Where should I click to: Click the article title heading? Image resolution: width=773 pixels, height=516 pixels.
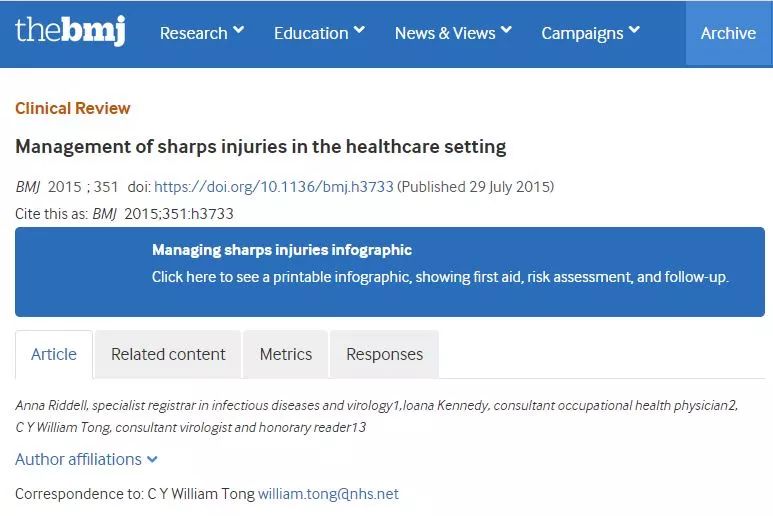pos(261,147)
